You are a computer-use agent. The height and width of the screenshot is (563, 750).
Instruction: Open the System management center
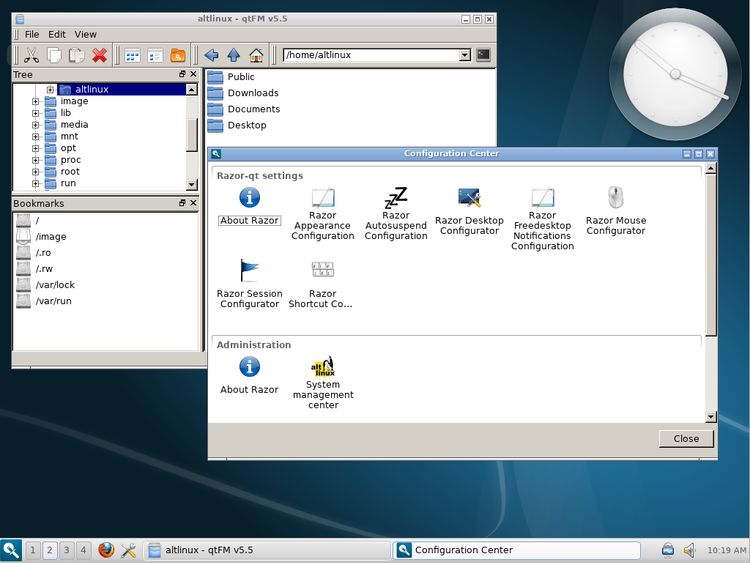pyautogui.click(x=323, y=382)
